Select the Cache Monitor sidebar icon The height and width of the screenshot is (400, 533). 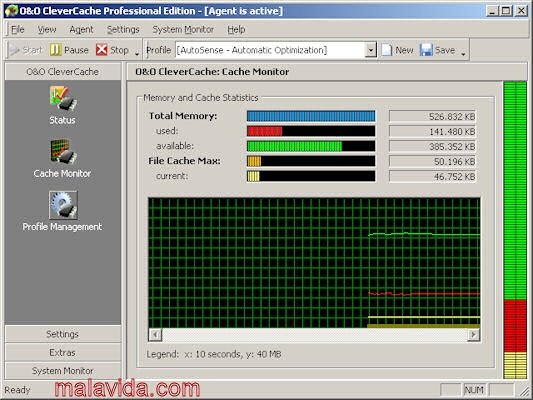pos(63,152)
